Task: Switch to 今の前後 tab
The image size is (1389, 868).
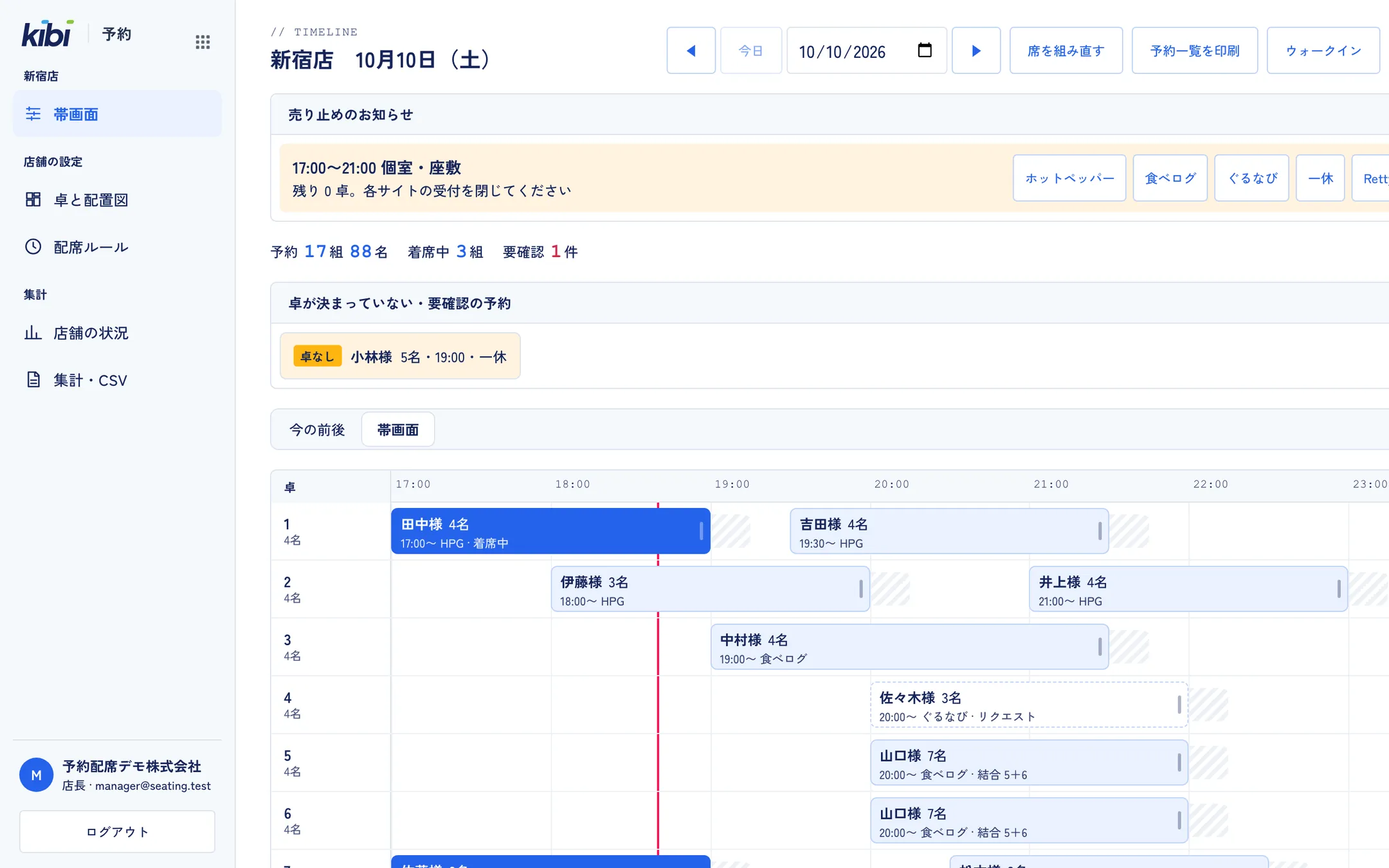Action: [x=317, y=429]
